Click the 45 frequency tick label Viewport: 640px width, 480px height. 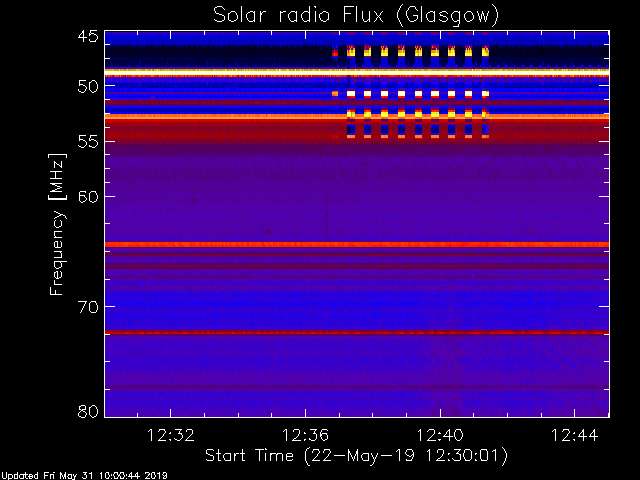coord(88,37)
